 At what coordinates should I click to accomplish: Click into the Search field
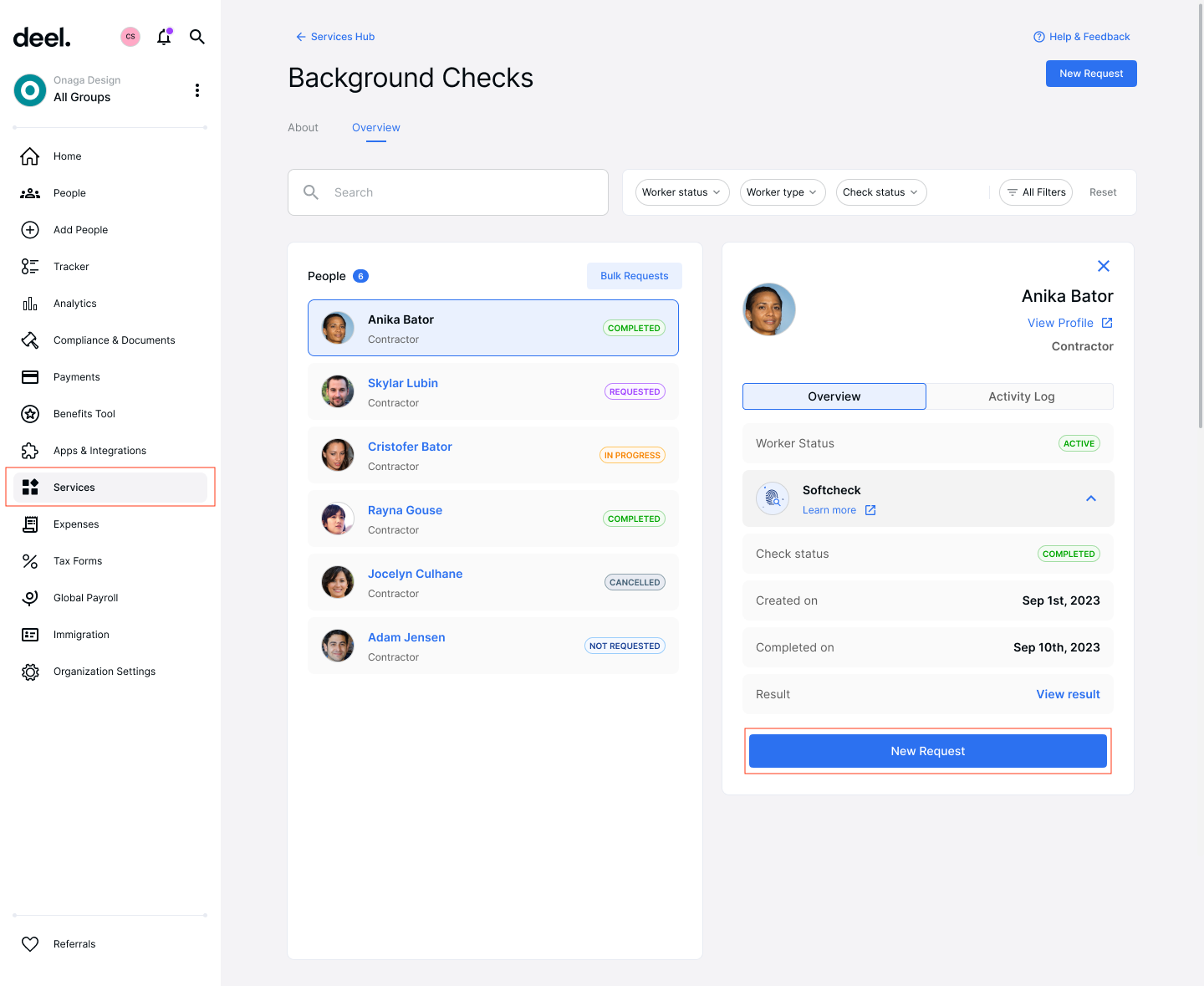448,192
